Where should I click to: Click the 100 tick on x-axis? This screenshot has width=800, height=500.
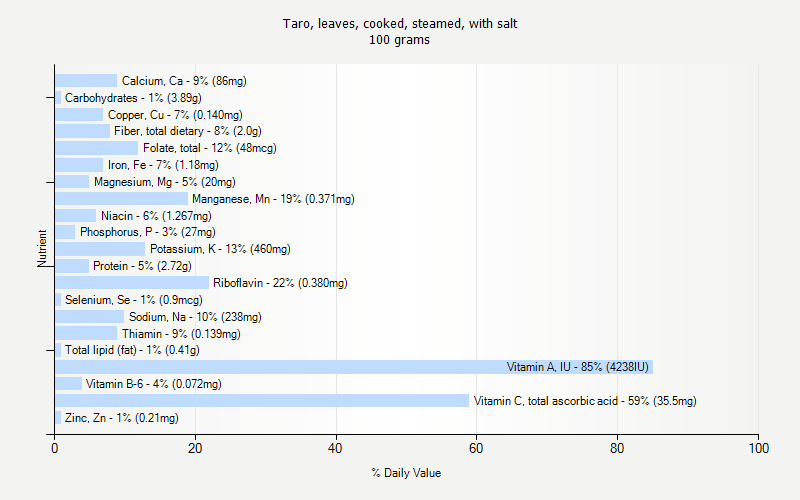click(759, 448)
